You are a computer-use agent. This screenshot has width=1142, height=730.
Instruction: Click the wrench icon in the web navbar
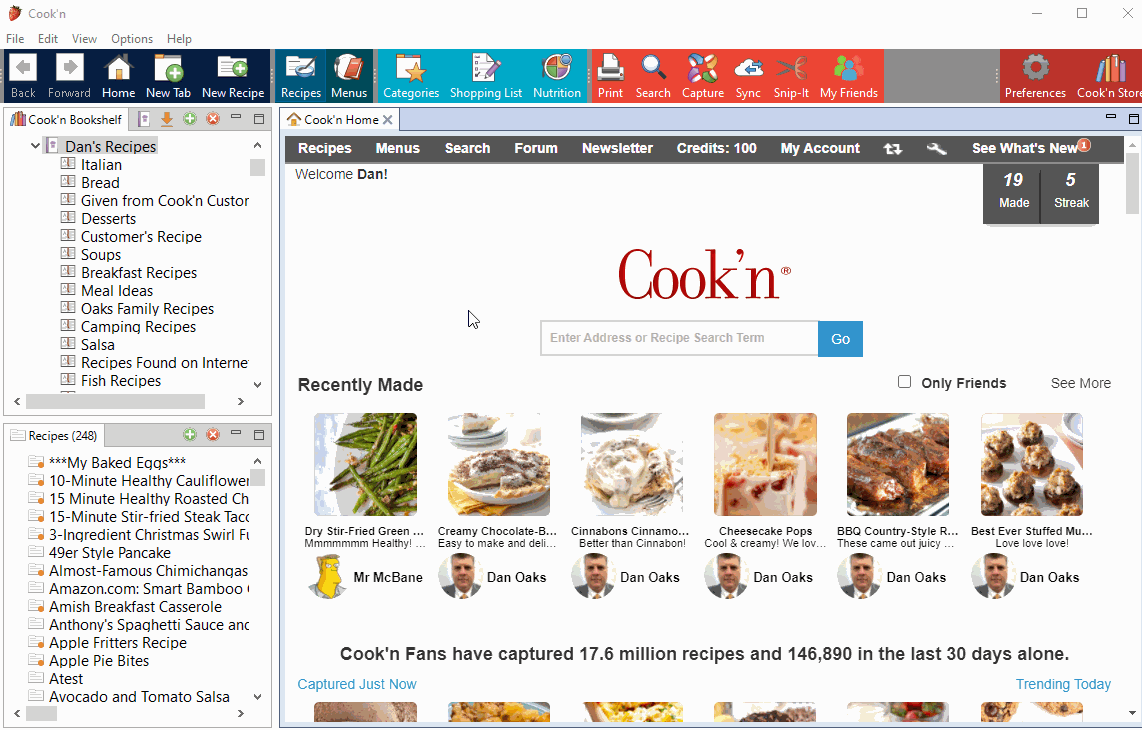tap(936, 149)
